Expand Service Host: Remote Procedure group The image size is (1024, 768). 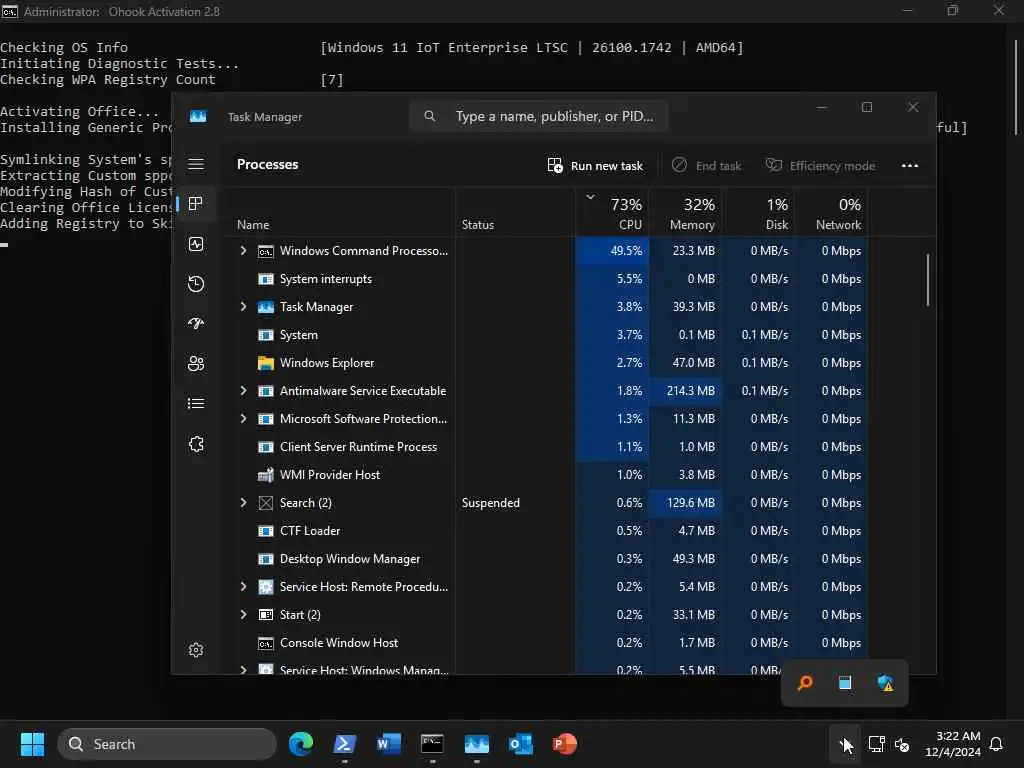tap(244, 586)
